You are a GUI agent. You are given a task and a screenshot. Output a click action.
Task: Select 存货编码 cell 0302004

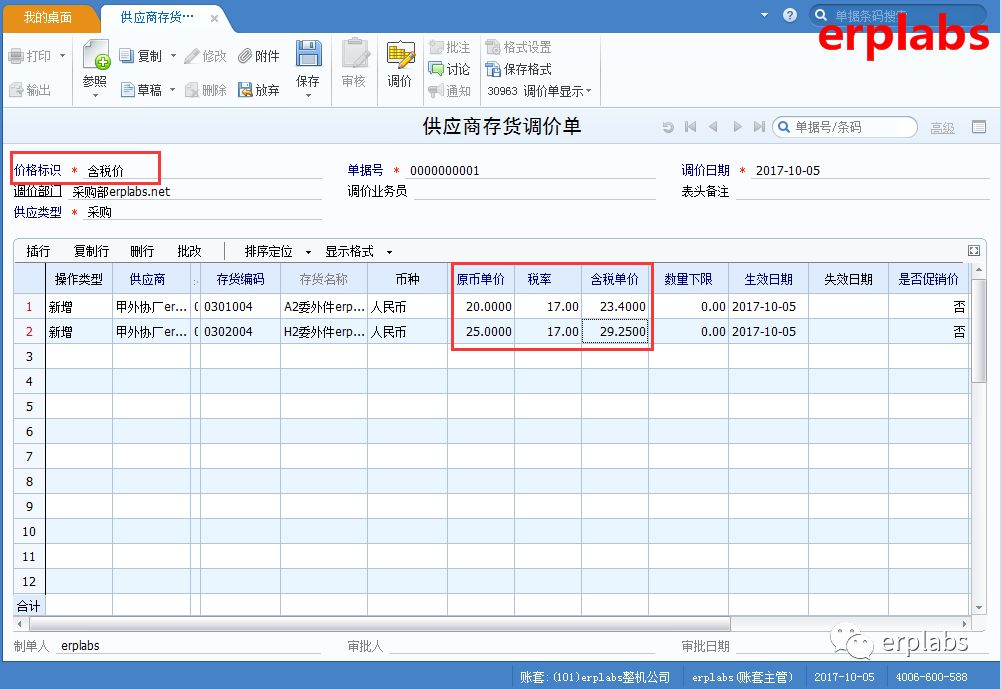240,331
